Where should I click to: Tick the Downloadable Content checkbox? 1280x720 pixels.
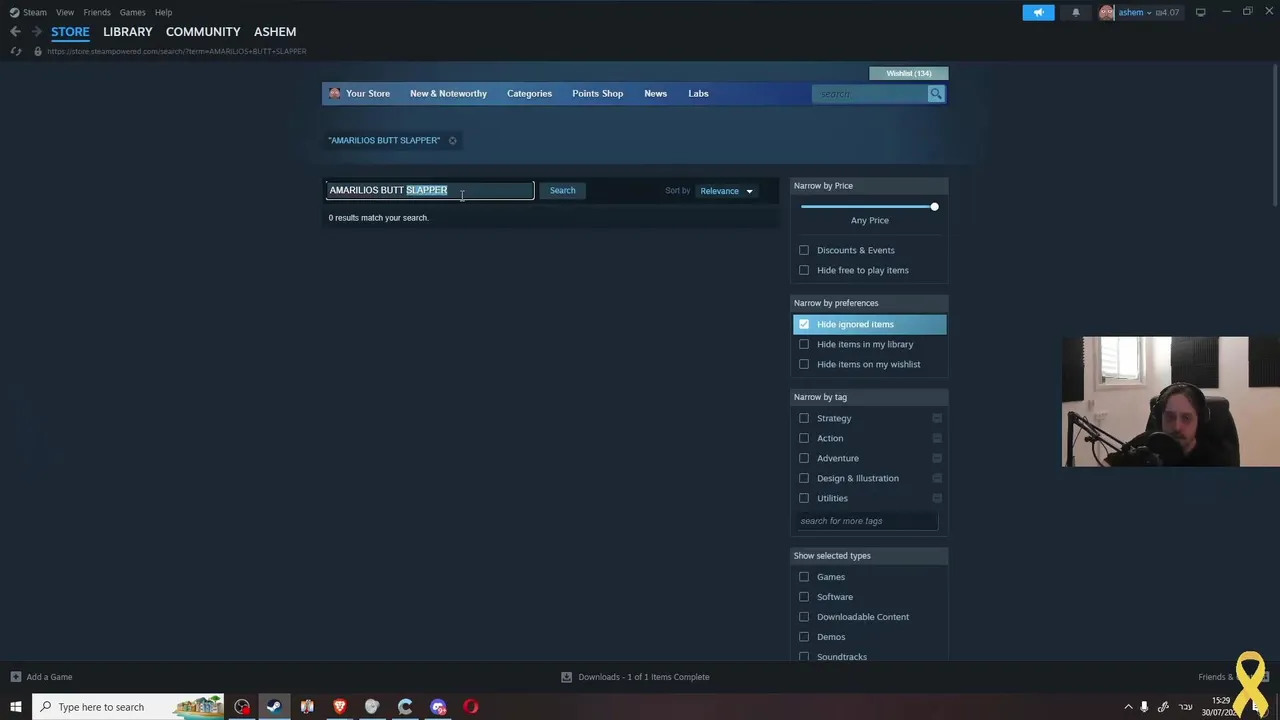coord(804,617)
